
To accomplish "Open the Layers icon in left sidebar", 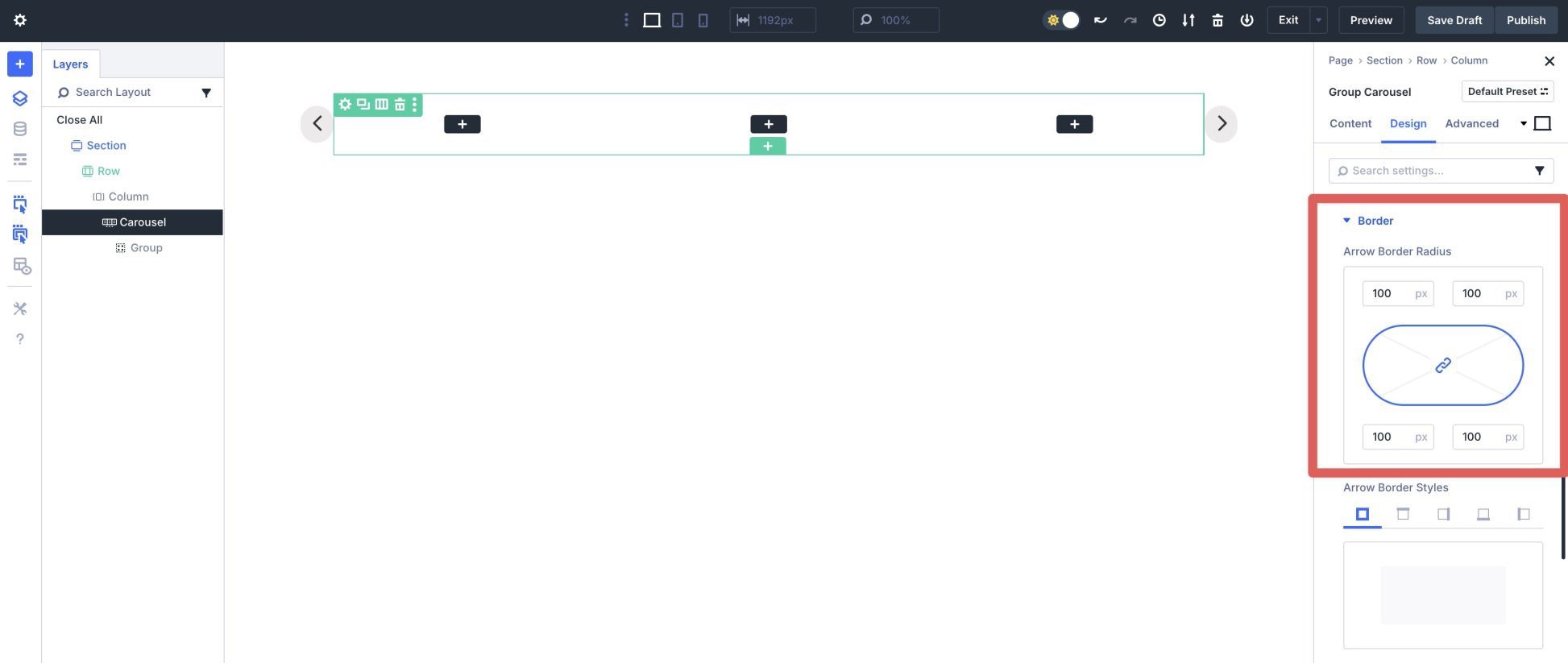I will [20, 98].
